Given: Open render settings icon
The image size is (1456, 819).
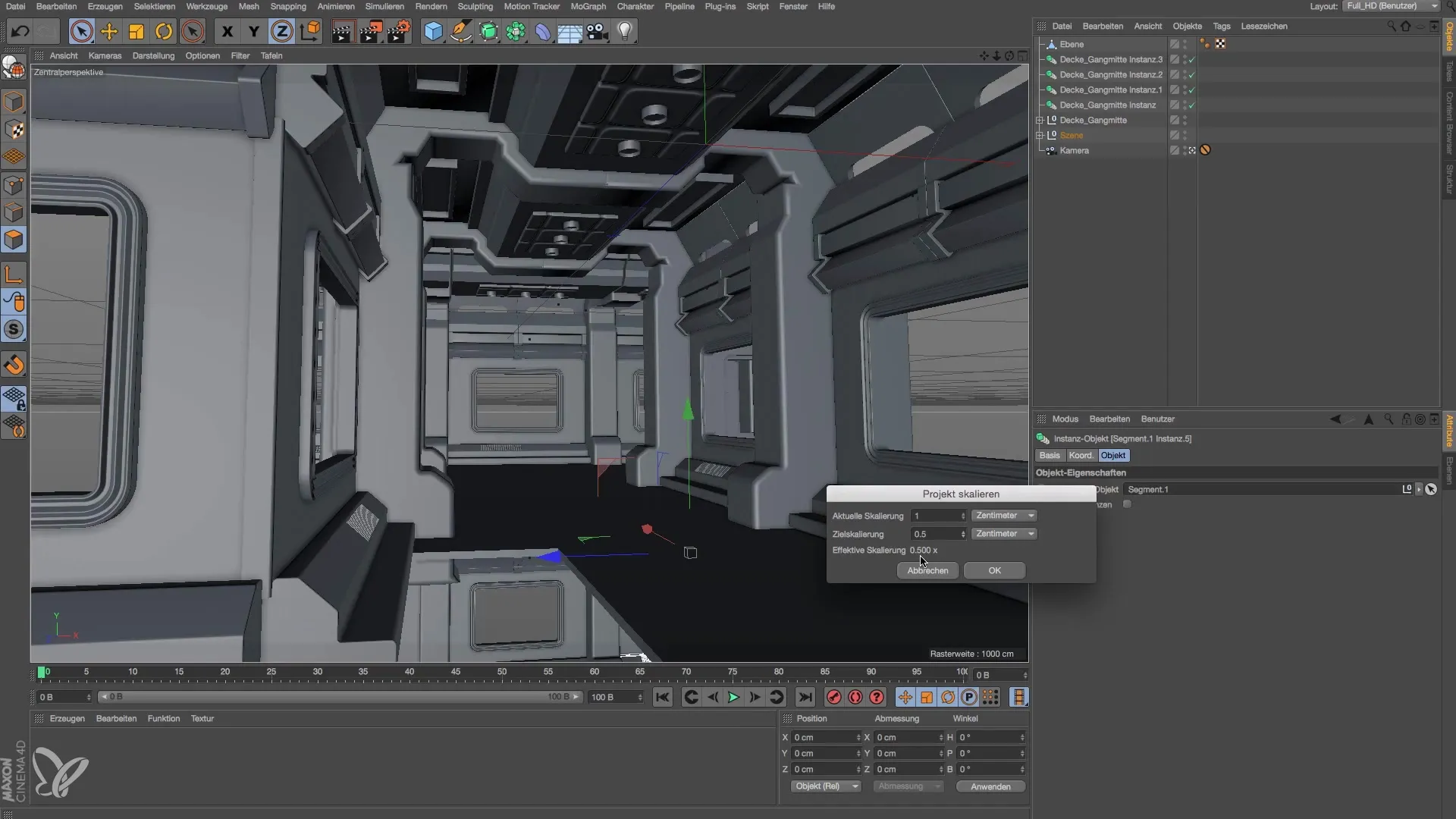Looking at the screenshot, I should tap(399, 31).
